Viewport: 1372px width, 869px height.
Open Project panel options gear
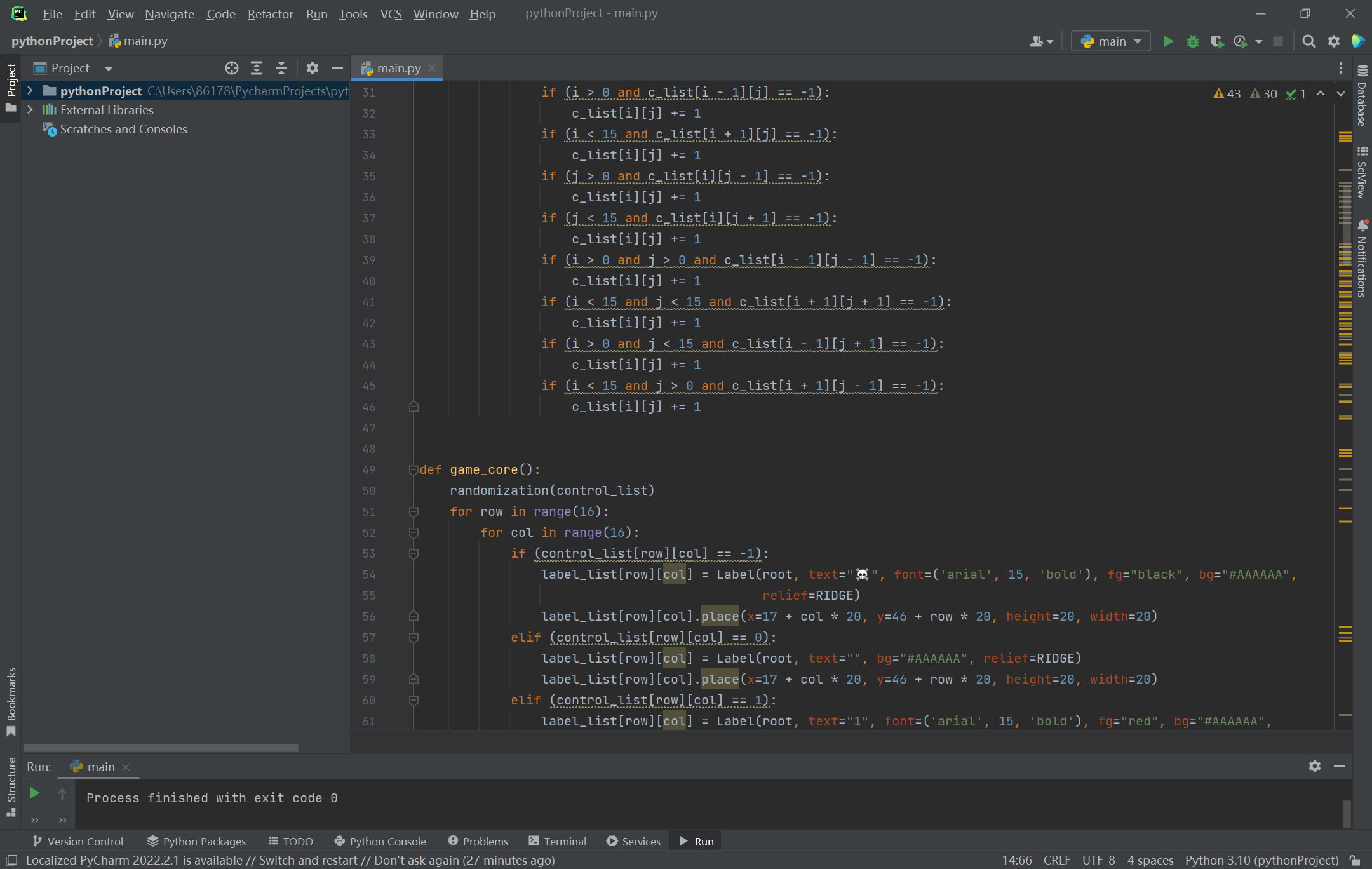(312, 68)
